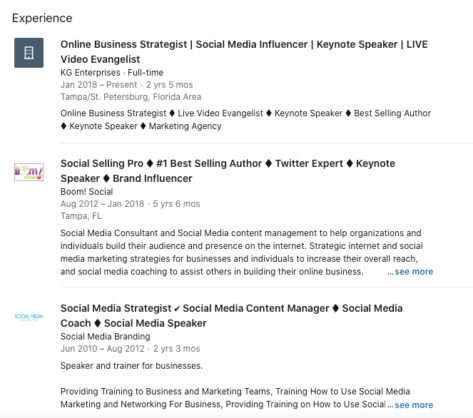Click the Aug 2012 – Jan 2018 date range
473x418 pixels.
coord(102,204)
